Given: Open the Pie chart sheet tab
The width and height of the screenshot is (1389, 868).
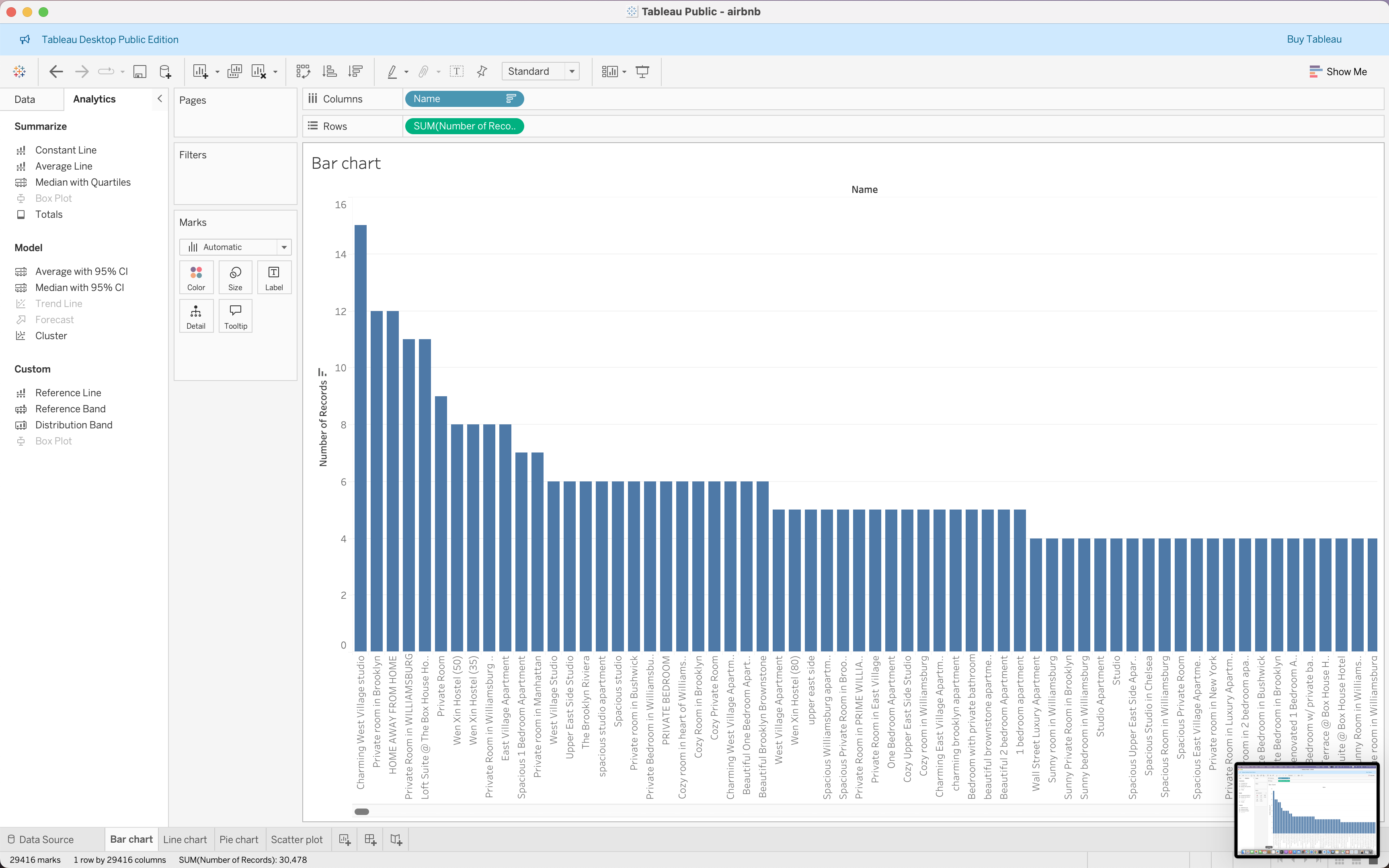Looking at the screenshot, I should pos(239,839).
